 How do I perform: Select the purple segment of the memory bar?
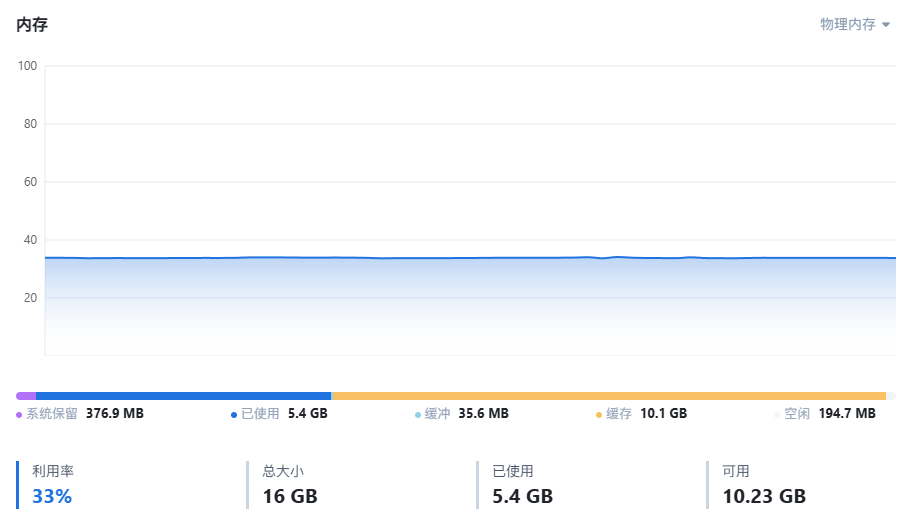click(x=26, y=396)
